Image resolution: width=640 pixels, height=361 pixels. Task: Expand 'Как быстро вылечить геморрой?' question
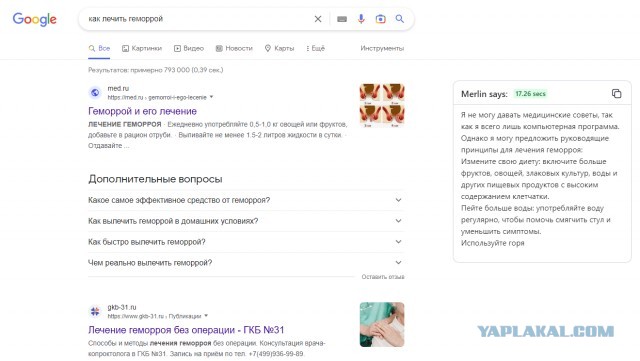click(246, 242)
